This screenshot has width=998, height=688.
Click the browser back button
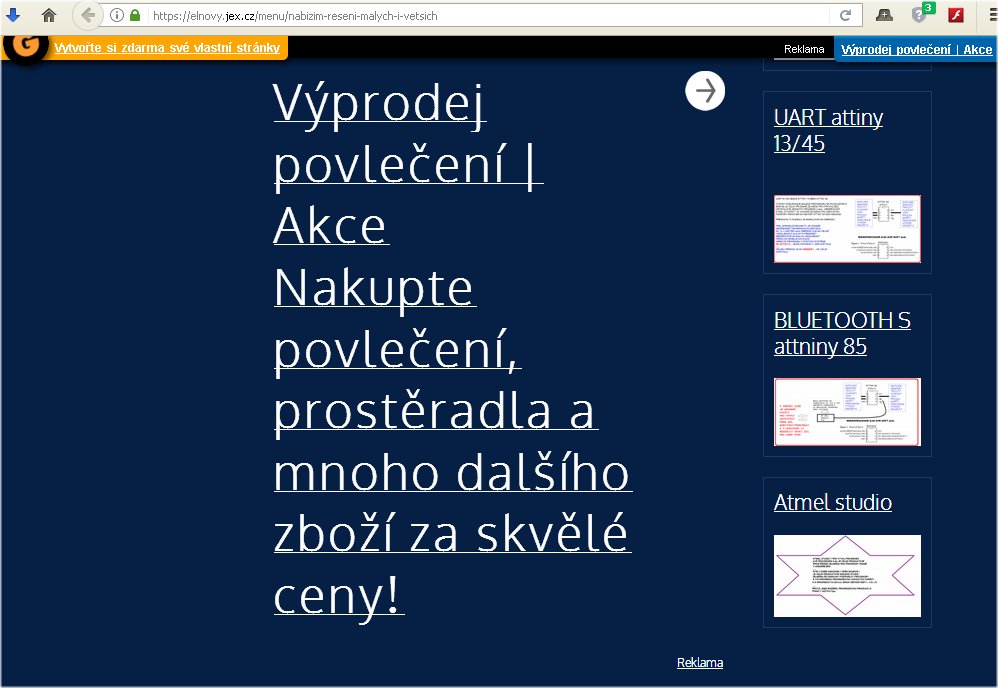(x=88, y=15)
